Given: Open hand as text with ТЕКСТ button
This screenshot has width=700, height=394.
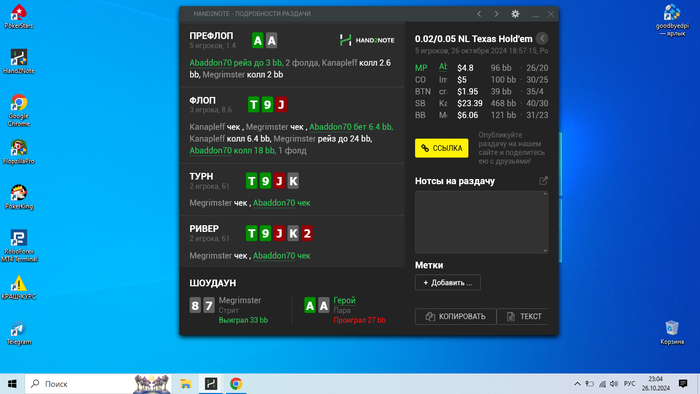Looking at the screenshot, I should [523, 316].
